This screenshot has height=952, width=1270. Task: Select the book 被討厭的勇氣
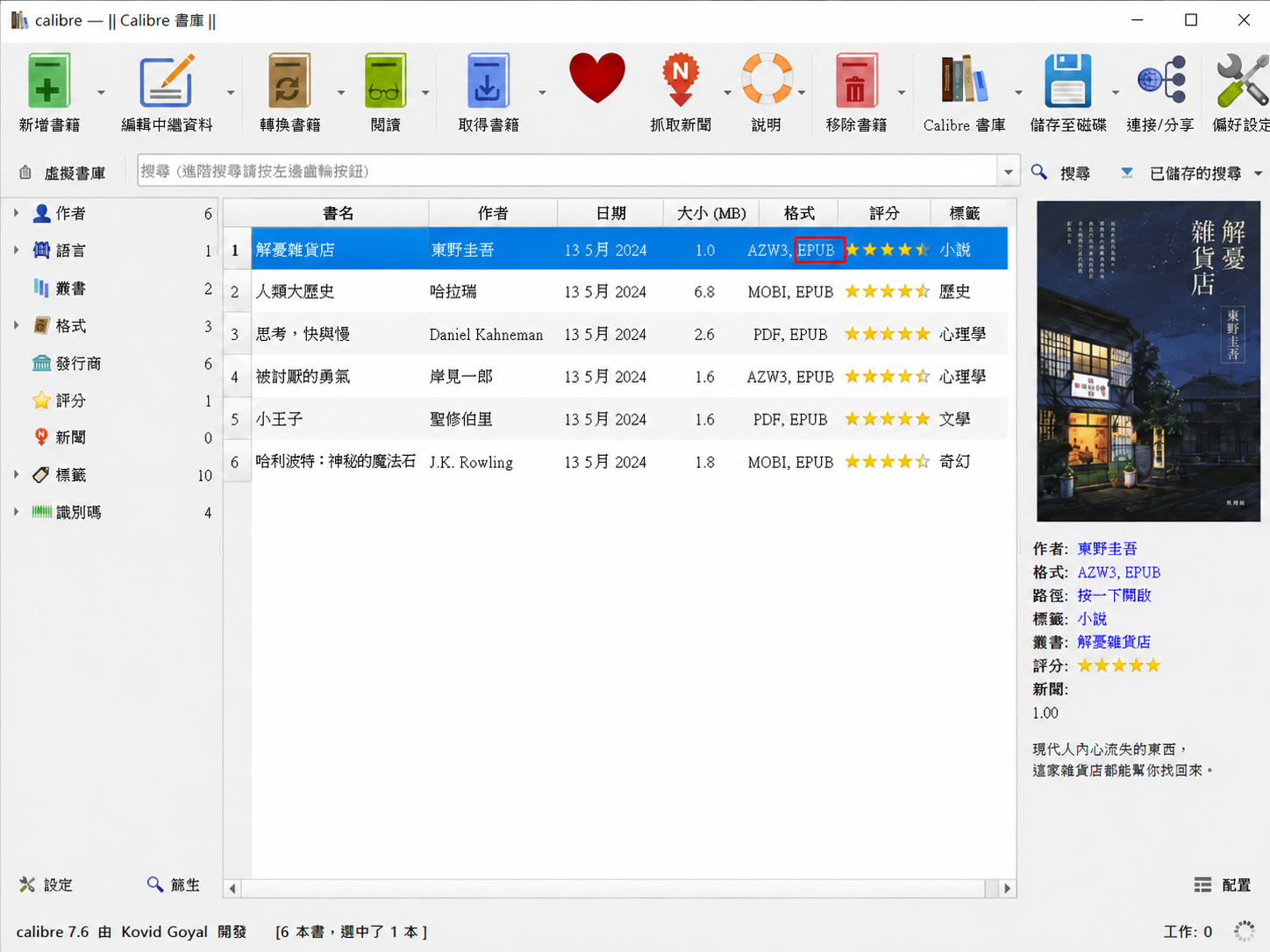point(303,377)
